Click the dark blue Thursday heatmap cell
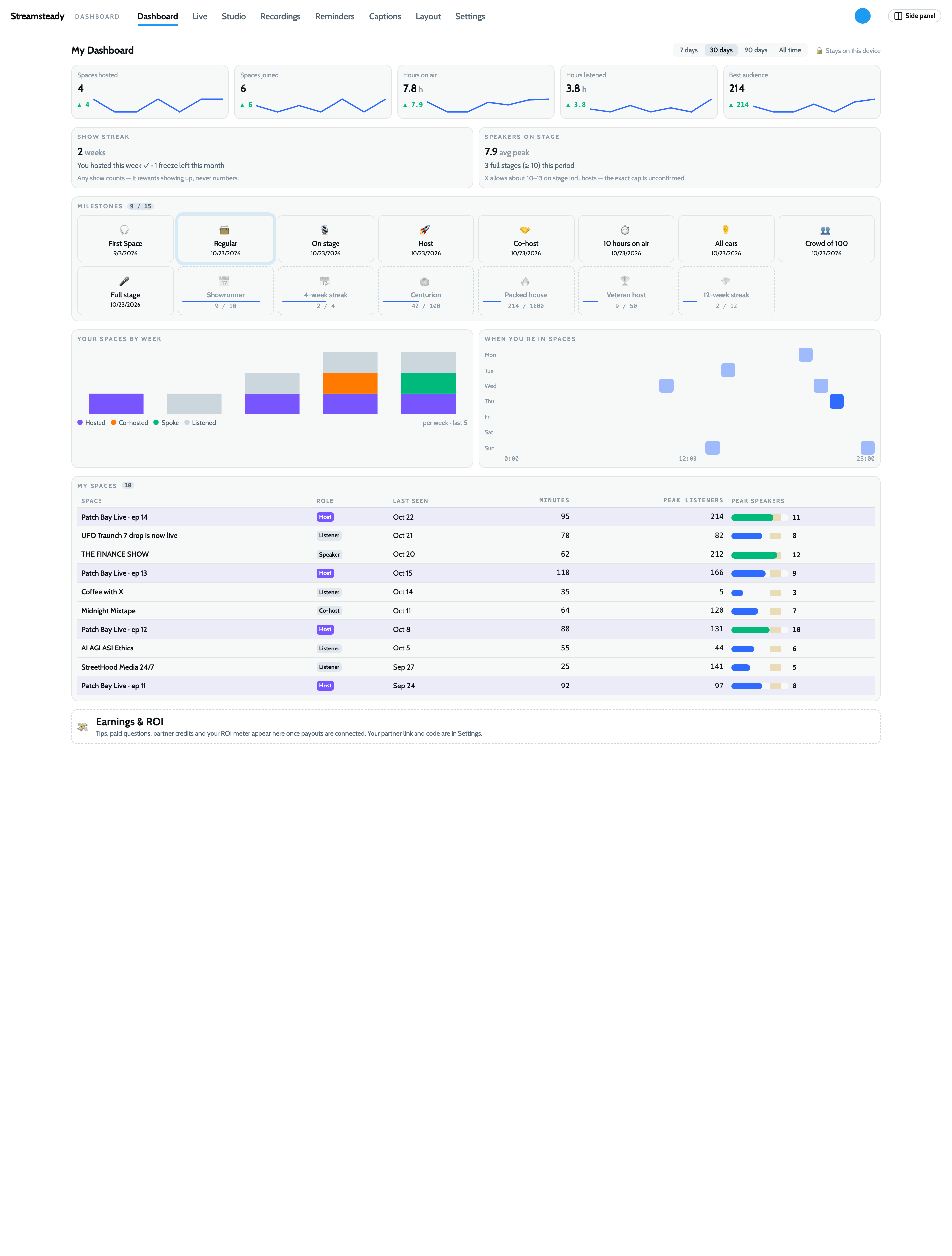952x1256 pixels. pos(836,402)
